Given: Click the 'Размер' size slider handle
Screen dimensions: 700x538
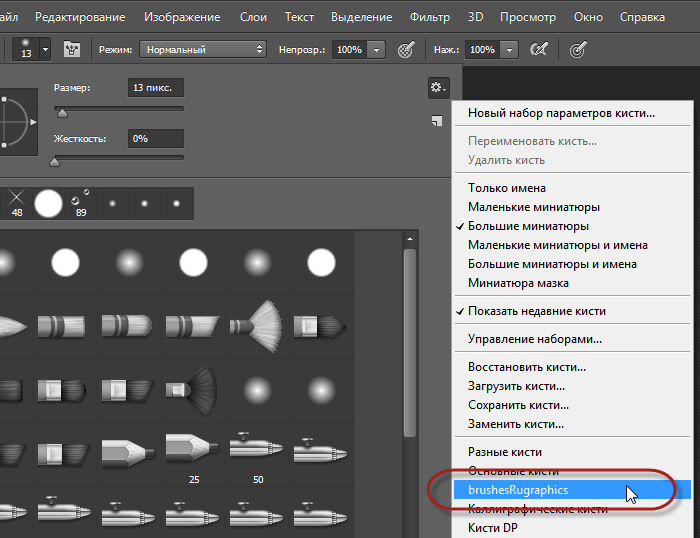Looking at the screenshot, I should pyautogui.click(x=61, y=113).
